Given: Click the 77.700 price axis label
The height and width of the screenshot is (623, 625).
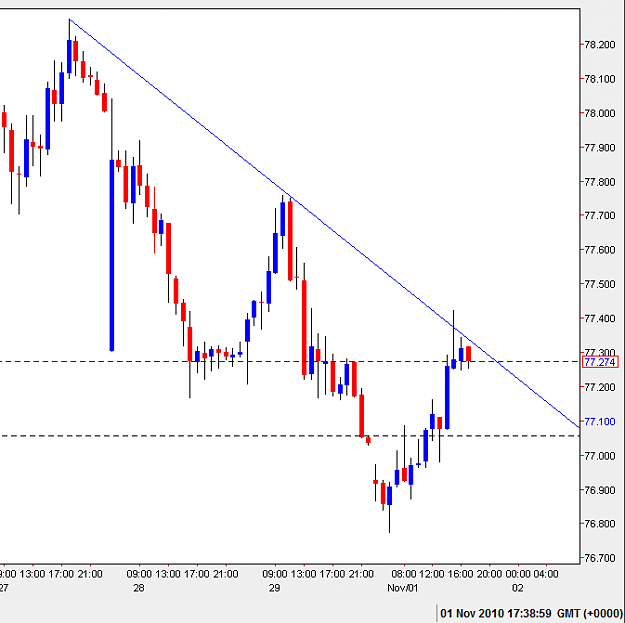Looking at the screenshot, I should tap(599, 216).
